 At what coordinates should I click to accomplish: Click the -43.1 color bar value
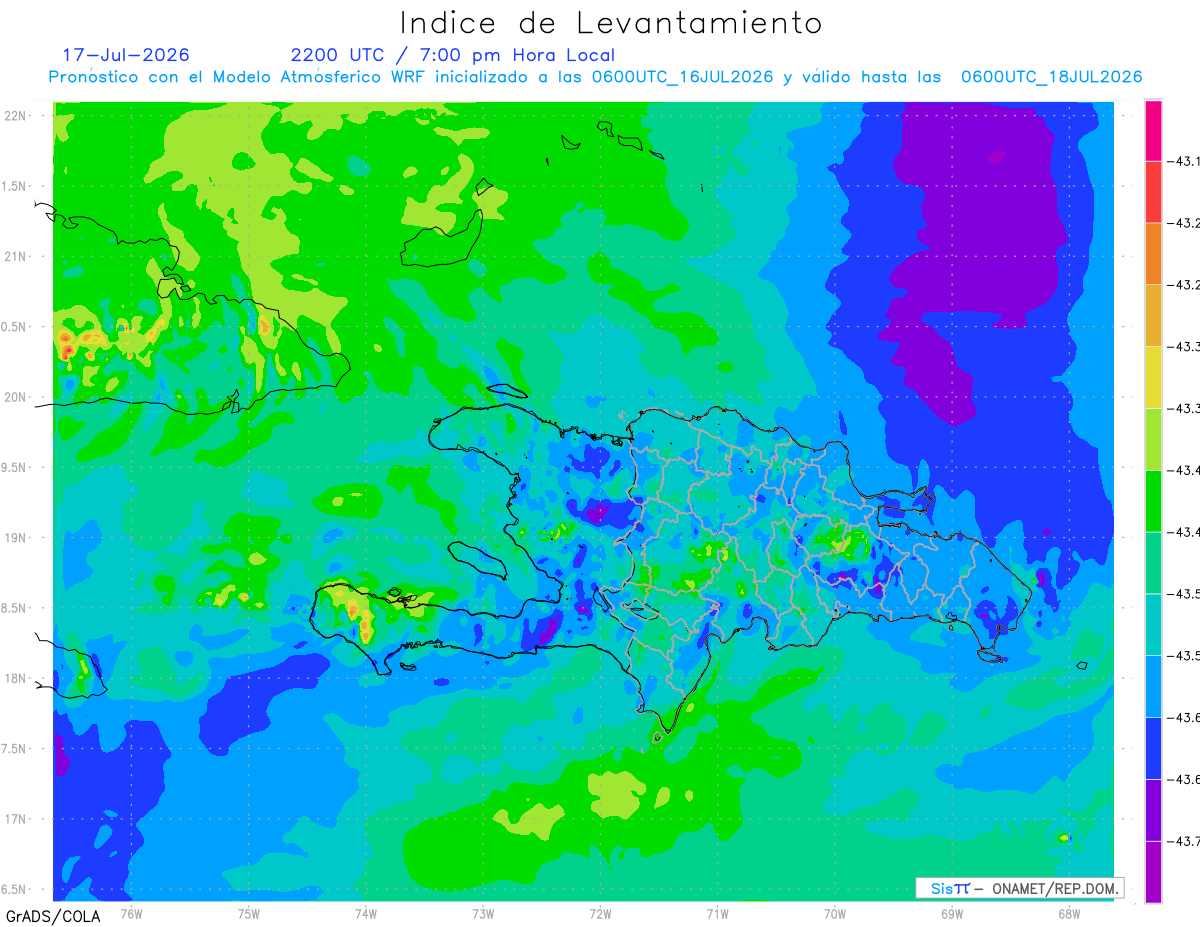[x=1186, y=161]
